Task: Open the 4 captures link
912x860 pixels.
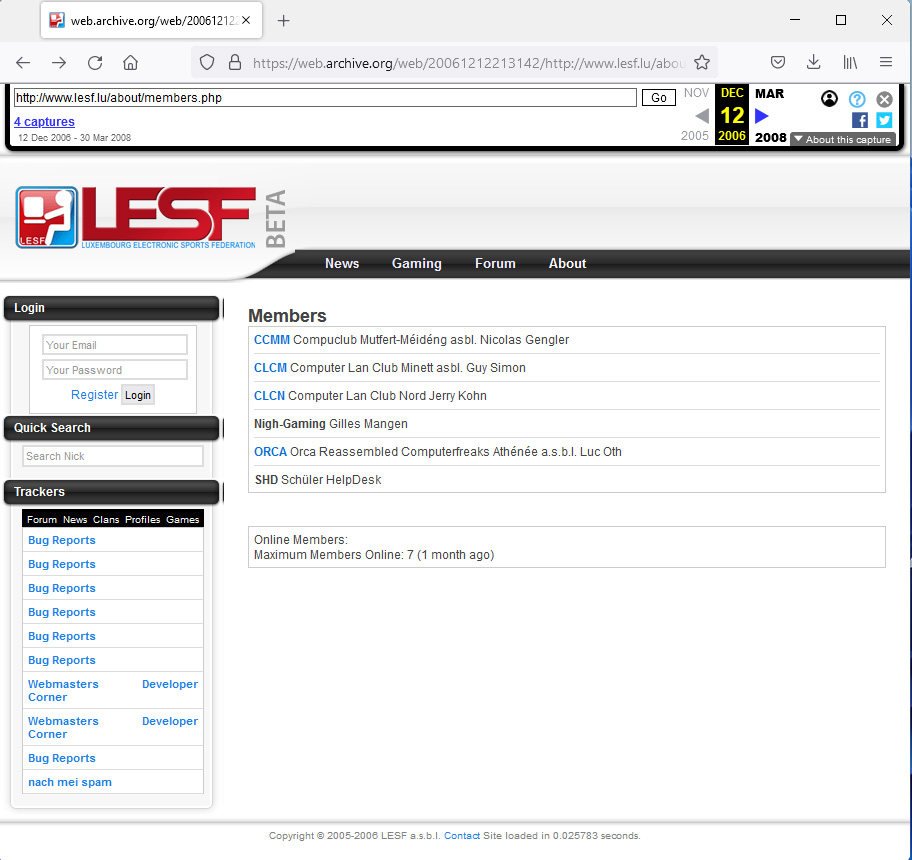Action: tap(44, 122)
